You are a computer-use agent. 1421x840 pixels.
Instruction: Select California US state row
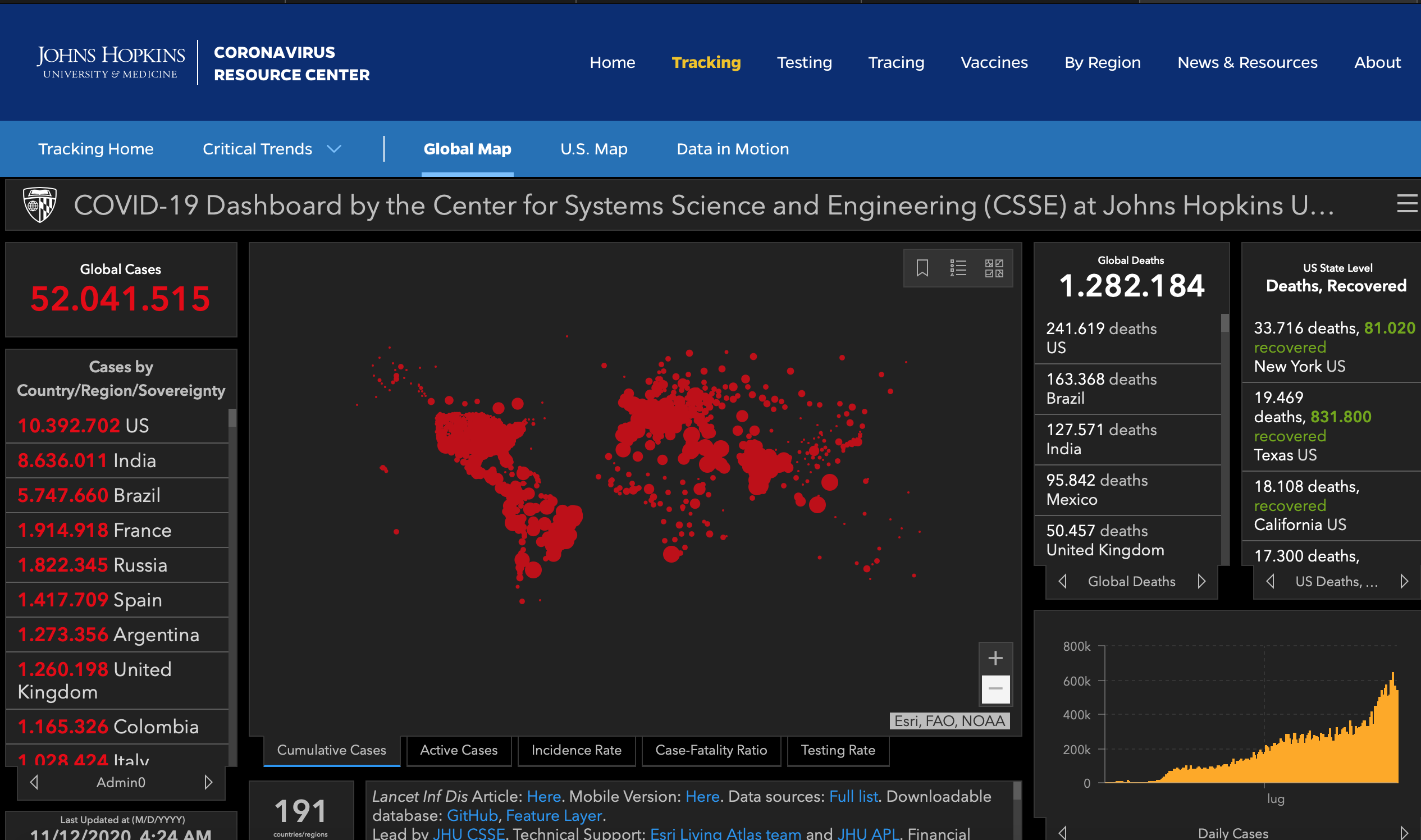[1332, 506]
